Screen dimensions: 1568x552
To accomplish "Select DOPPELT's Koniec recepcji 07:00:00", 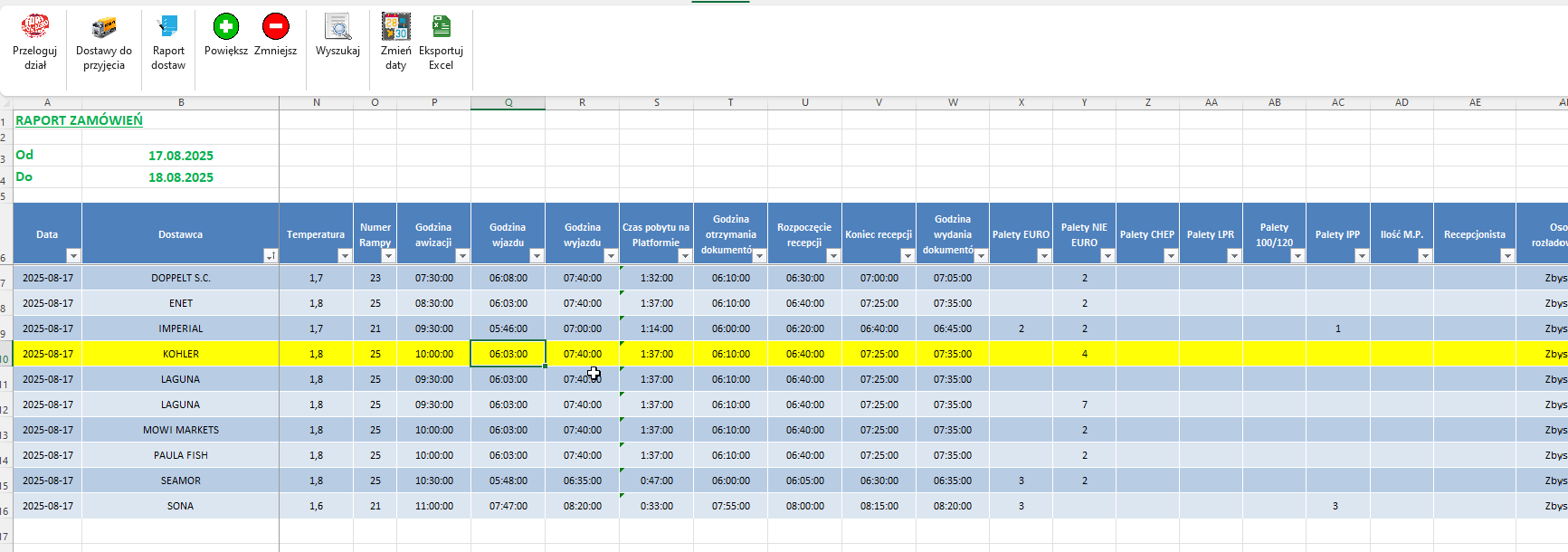I will [879, 278].
